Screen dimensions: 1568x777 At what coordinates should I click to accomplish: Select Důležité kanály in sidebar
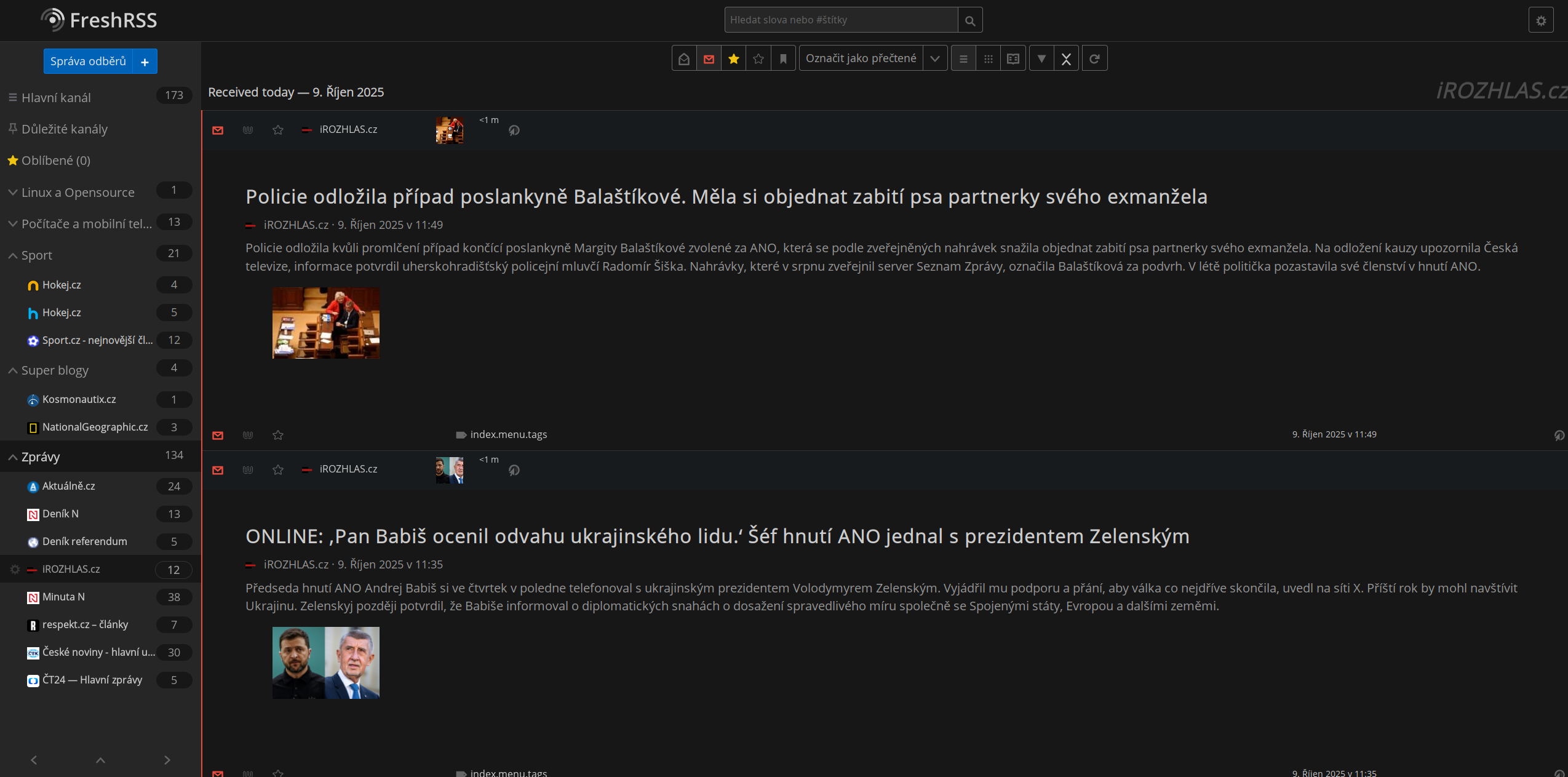pyautogui.click(x=64, y=129)
